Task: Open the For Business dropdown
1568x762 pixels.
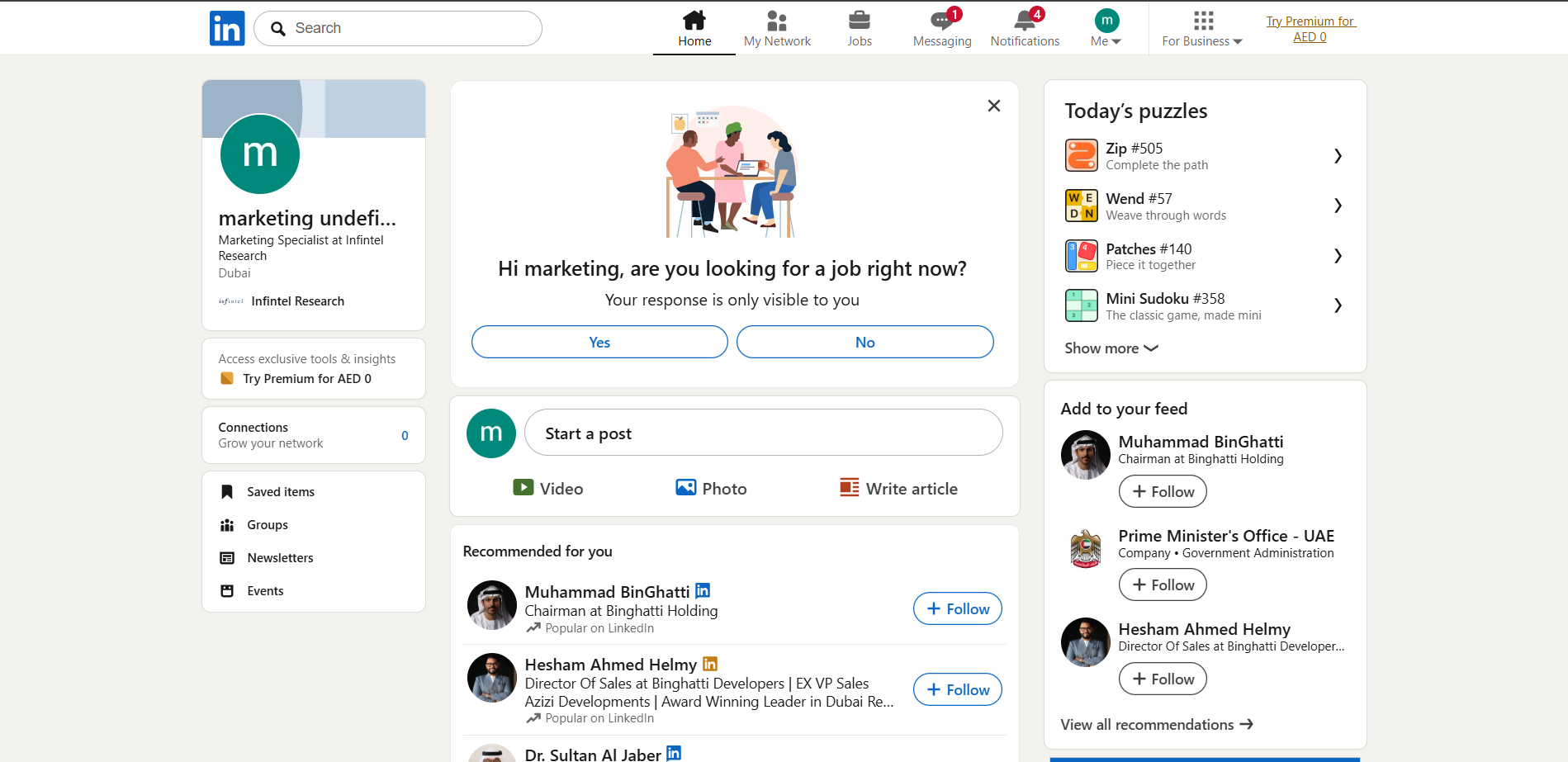Action: coord(1202,28)
